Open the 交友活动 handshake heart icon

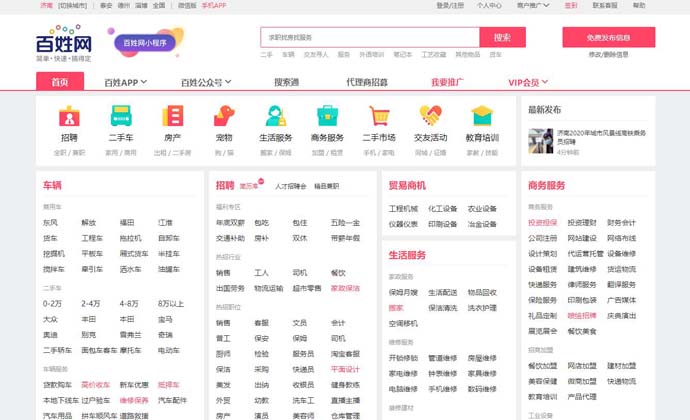[x=430, y=116]
